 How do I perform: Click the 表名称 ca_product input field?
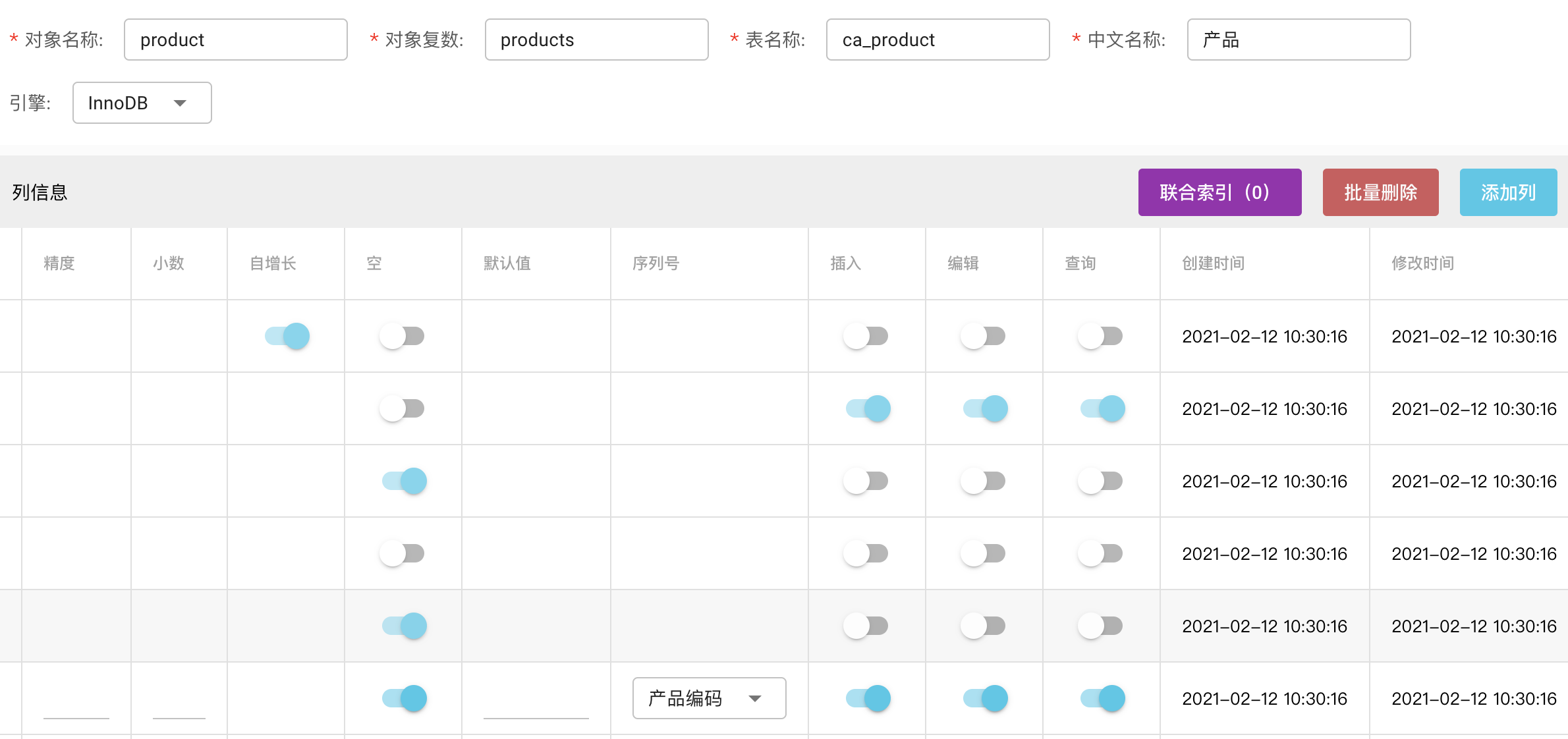point(938,40)
